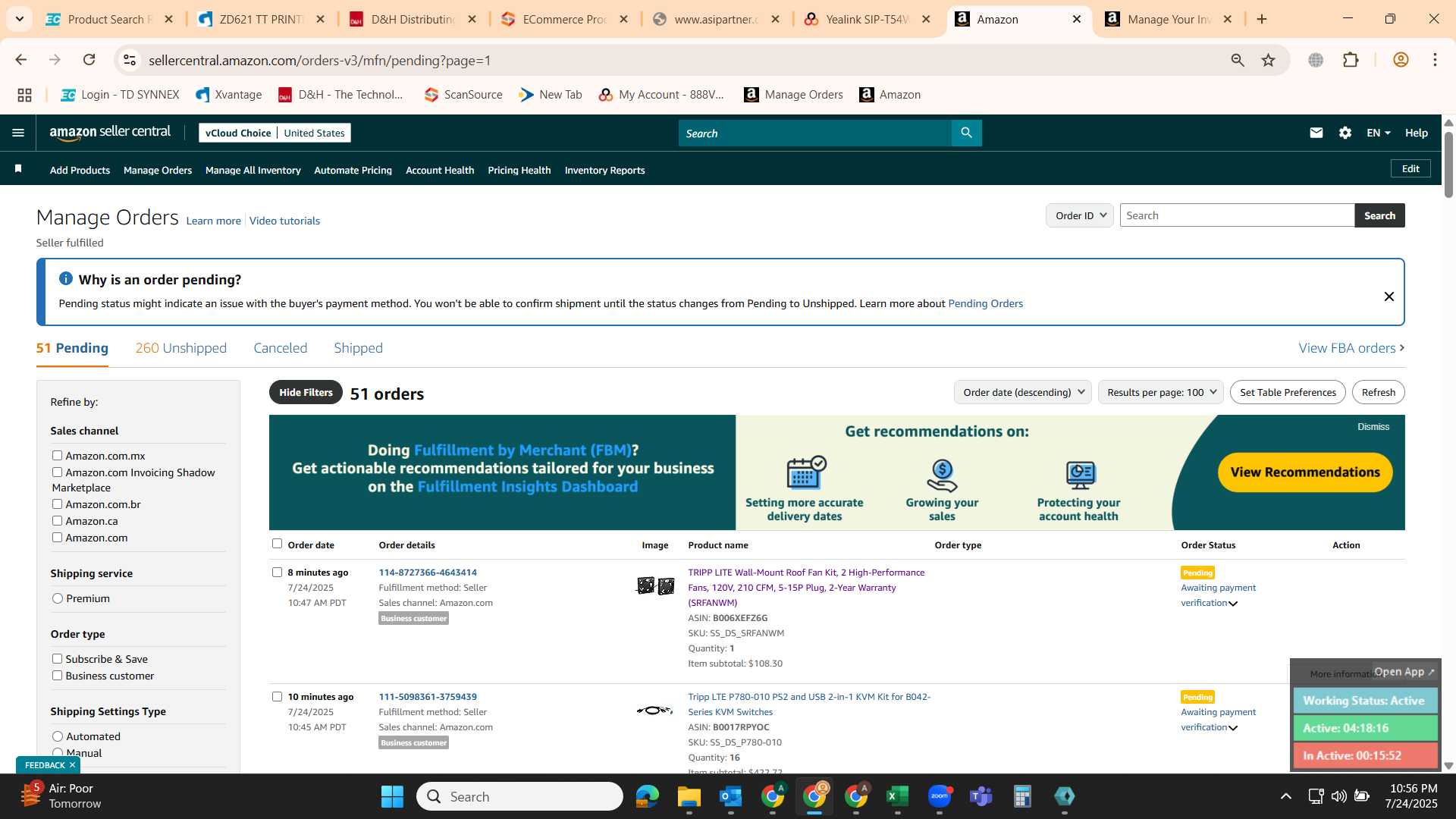Viewport: 1456px width, 819px height.
Task: Open Results per page: 100 dropdown
Action: pos(1160,392)
